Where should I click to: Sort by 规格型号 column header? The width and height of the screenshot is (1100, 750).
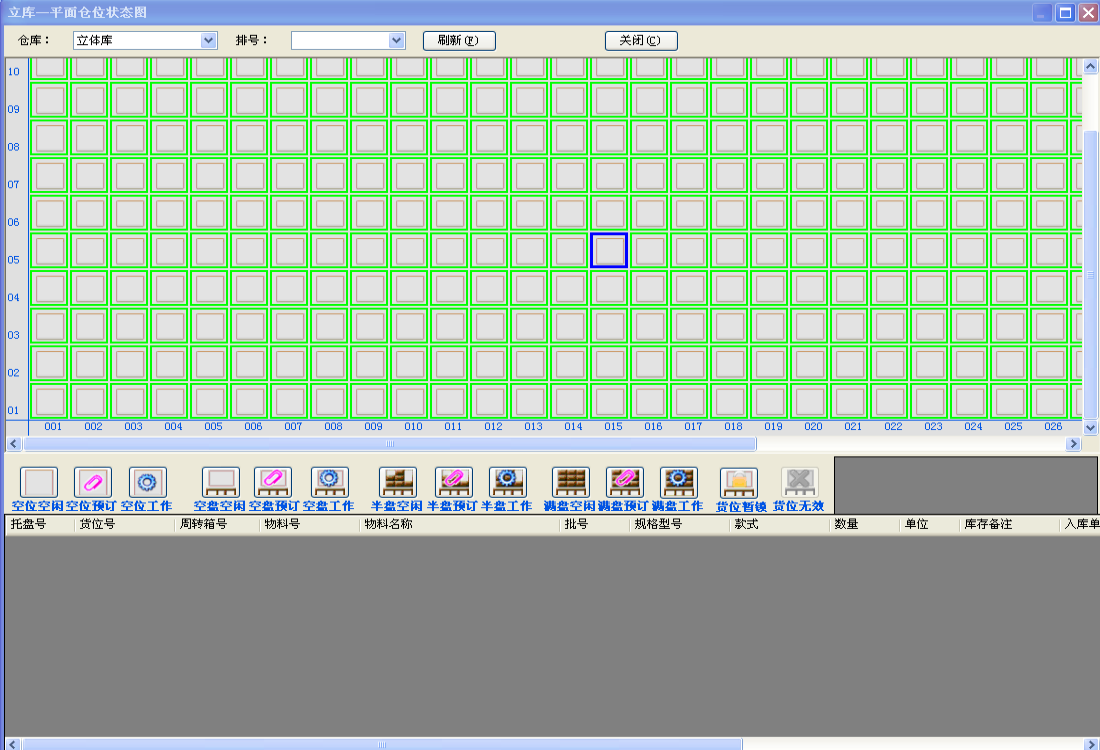click(x=679, y=524)
